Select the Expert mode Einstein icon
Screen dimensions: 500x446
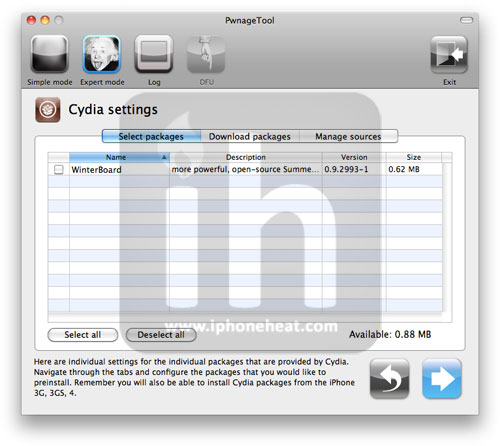101,54
